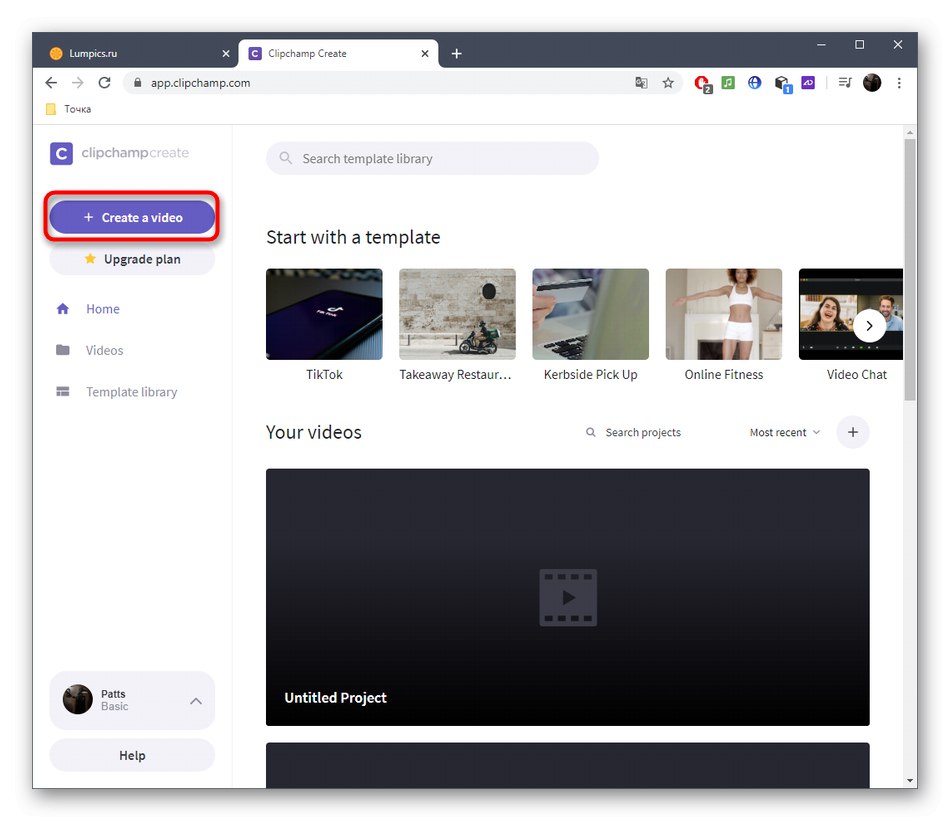Click the Video Chat template label
This screenshot has width=950, height=821.
point(857,375)
